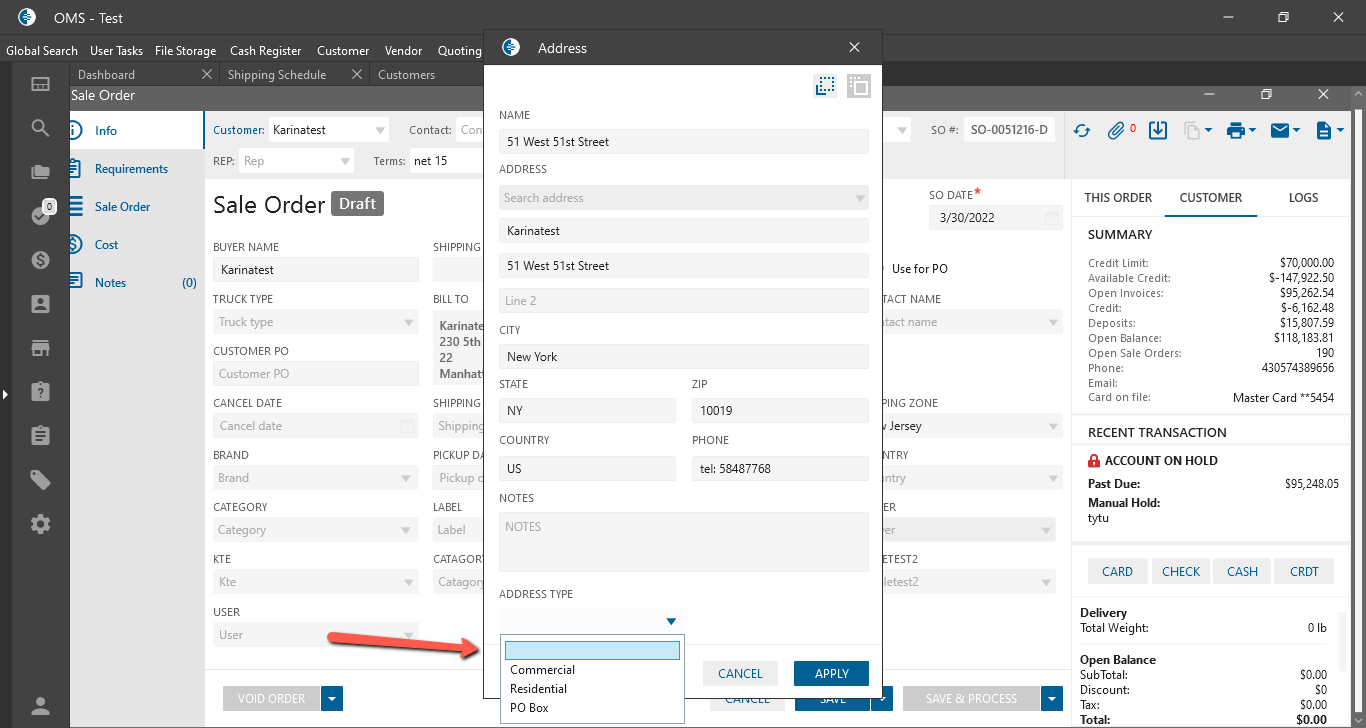This screenshot has width=1366, height=728.
Task: Open the REP dropdown
Action: click(x=296, y=160)
